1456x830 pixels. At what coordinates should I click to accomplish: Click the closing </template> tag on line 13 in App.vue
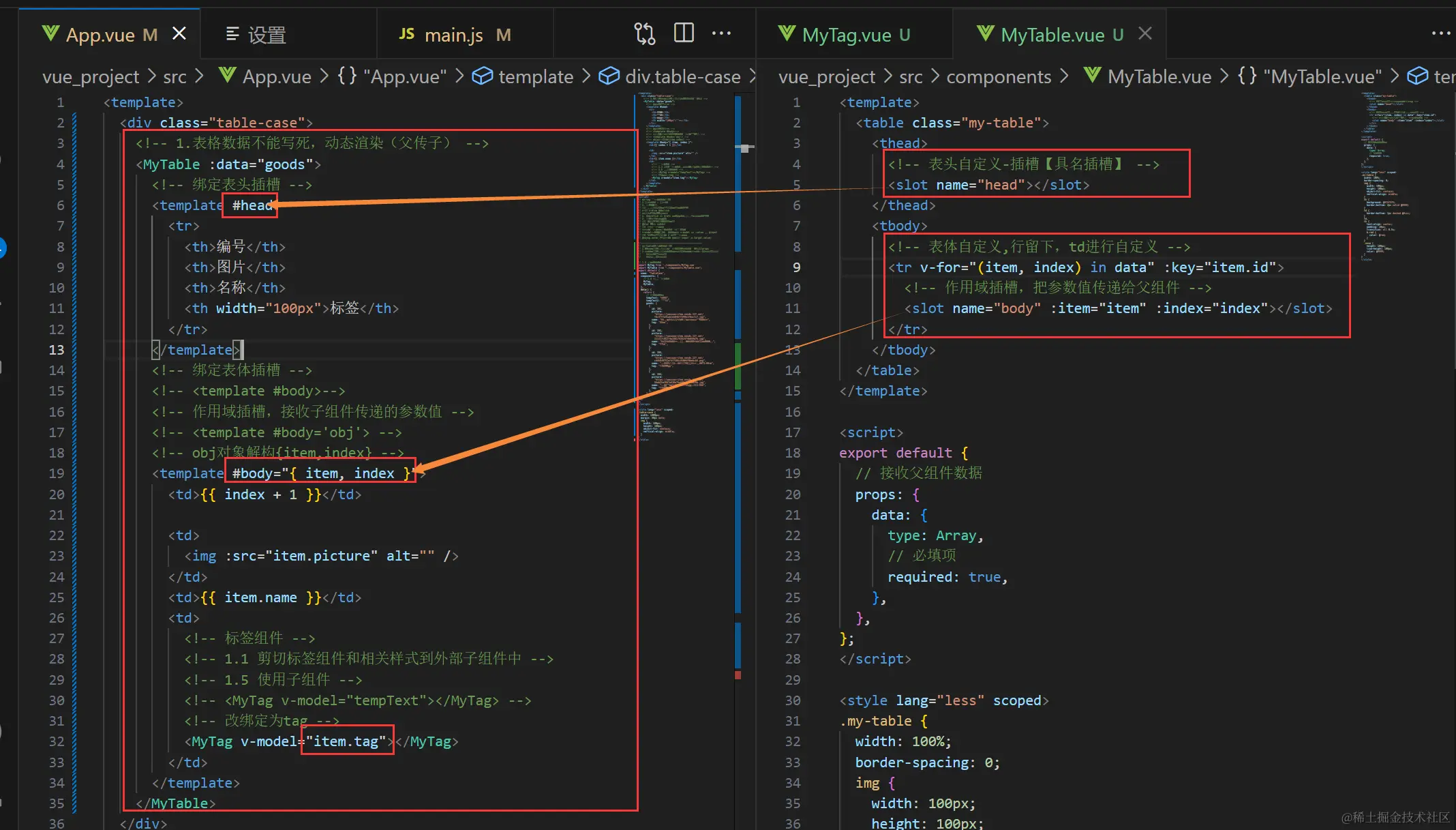[x=197, y=350]
